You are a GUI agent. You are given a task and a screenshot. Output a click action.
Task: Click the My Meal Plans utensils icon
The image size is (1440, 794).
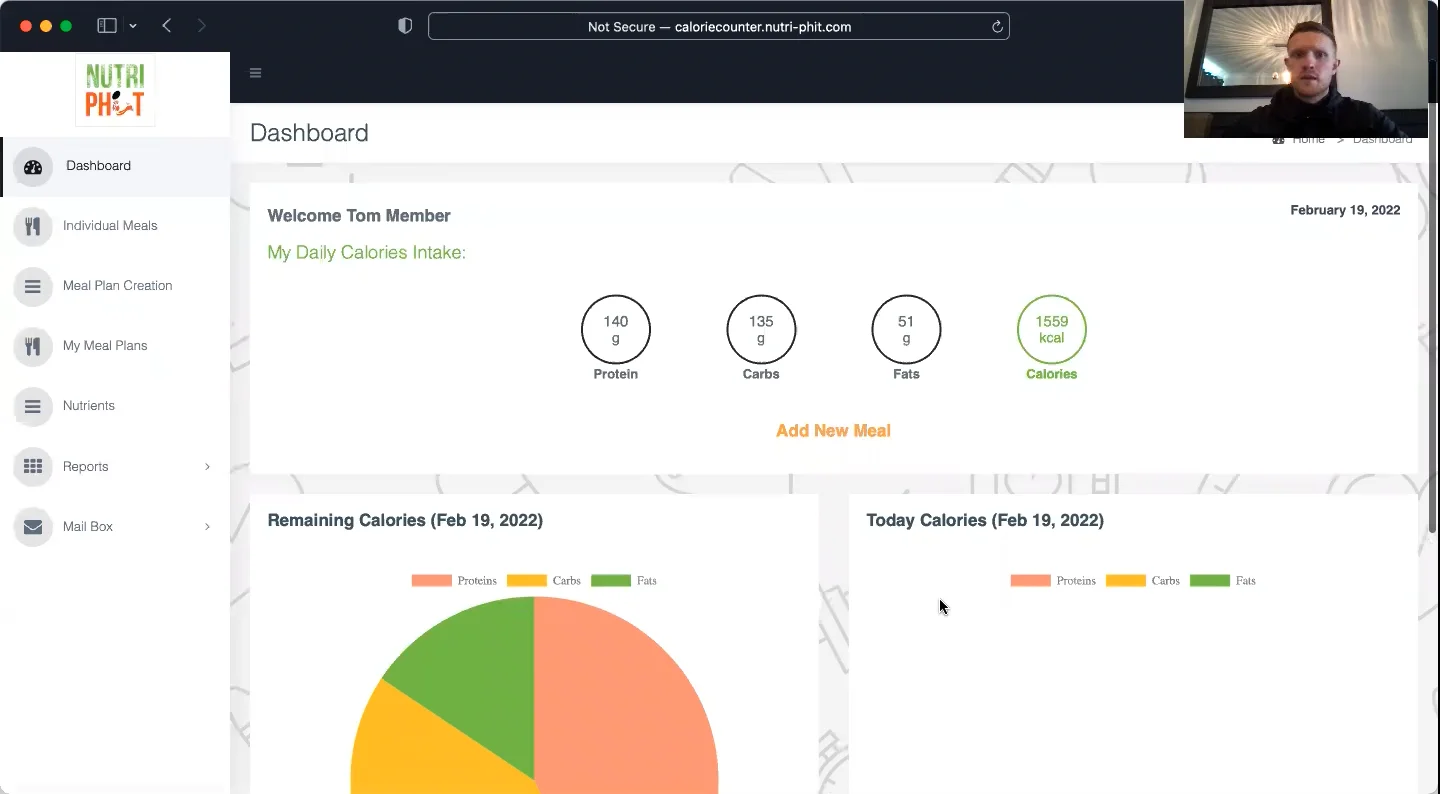[33, 346]
